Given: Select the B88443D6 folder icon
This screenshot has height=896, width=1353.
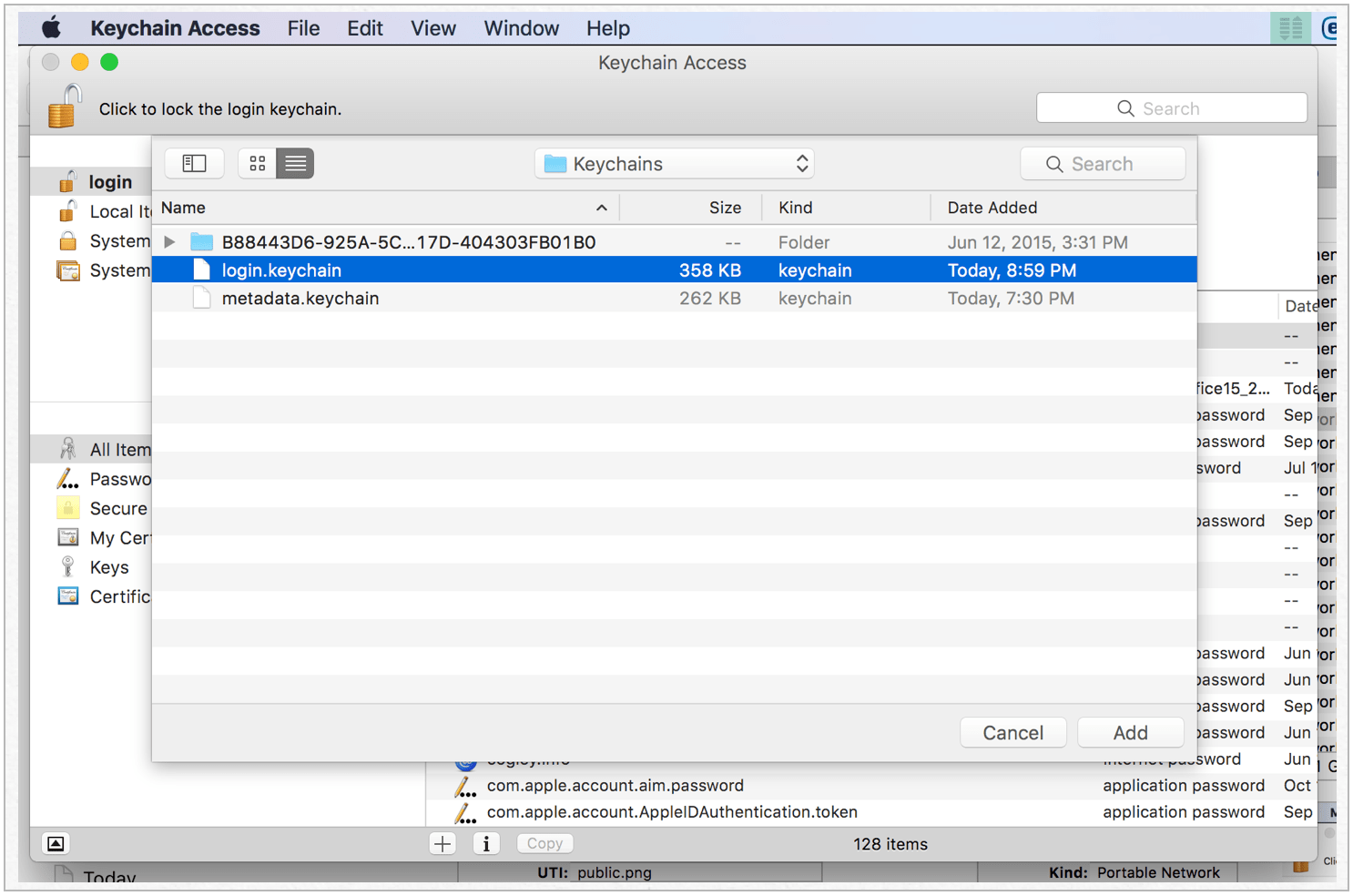Looking at the screenshot, I should pos(201,242).
